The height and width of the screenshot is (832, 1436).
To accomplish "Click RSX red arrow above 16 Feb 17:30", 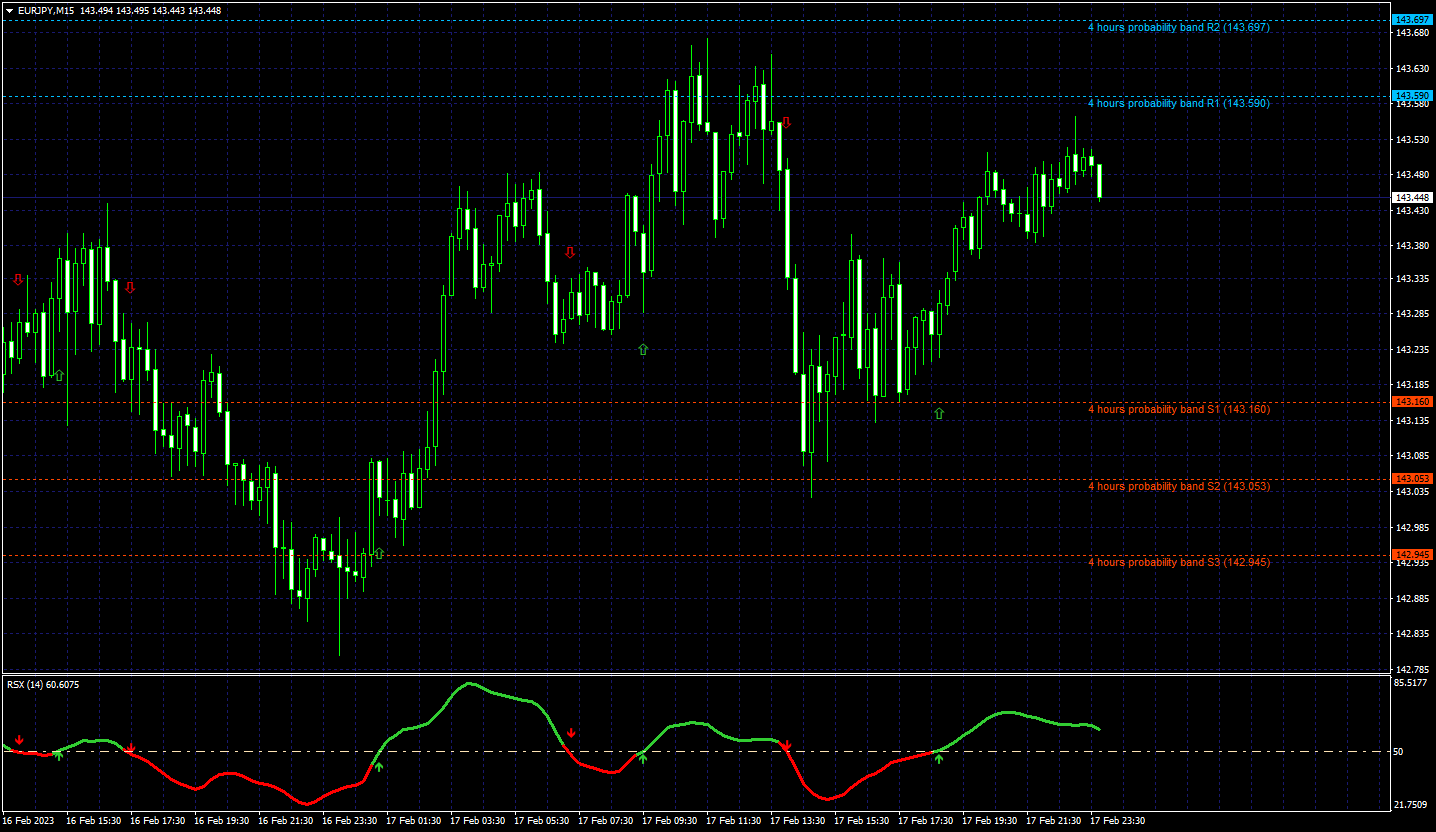I will pos(131,748).
